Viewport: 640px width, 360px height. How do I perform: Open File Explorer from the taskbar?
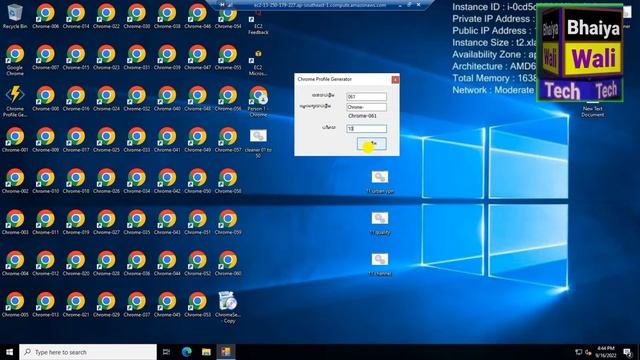pyautogui.click(x=206, y=352)
